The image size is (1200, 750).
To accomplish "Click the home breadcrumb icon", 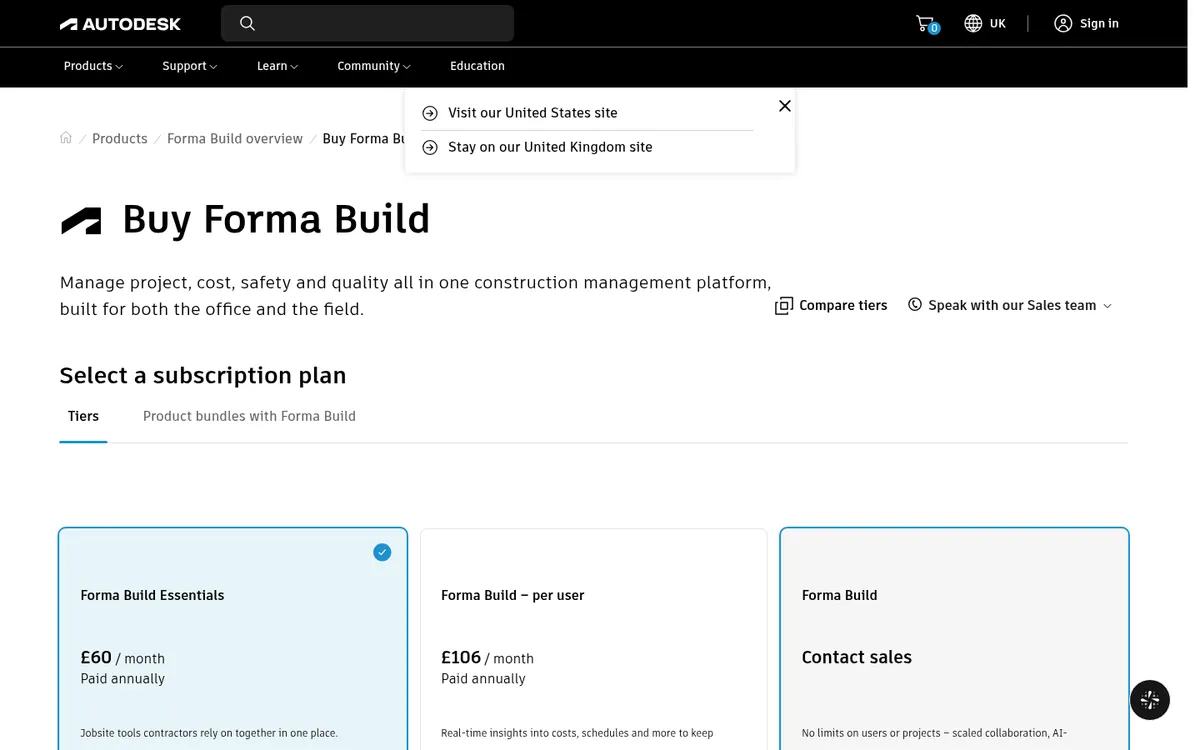I will (66, 138).
